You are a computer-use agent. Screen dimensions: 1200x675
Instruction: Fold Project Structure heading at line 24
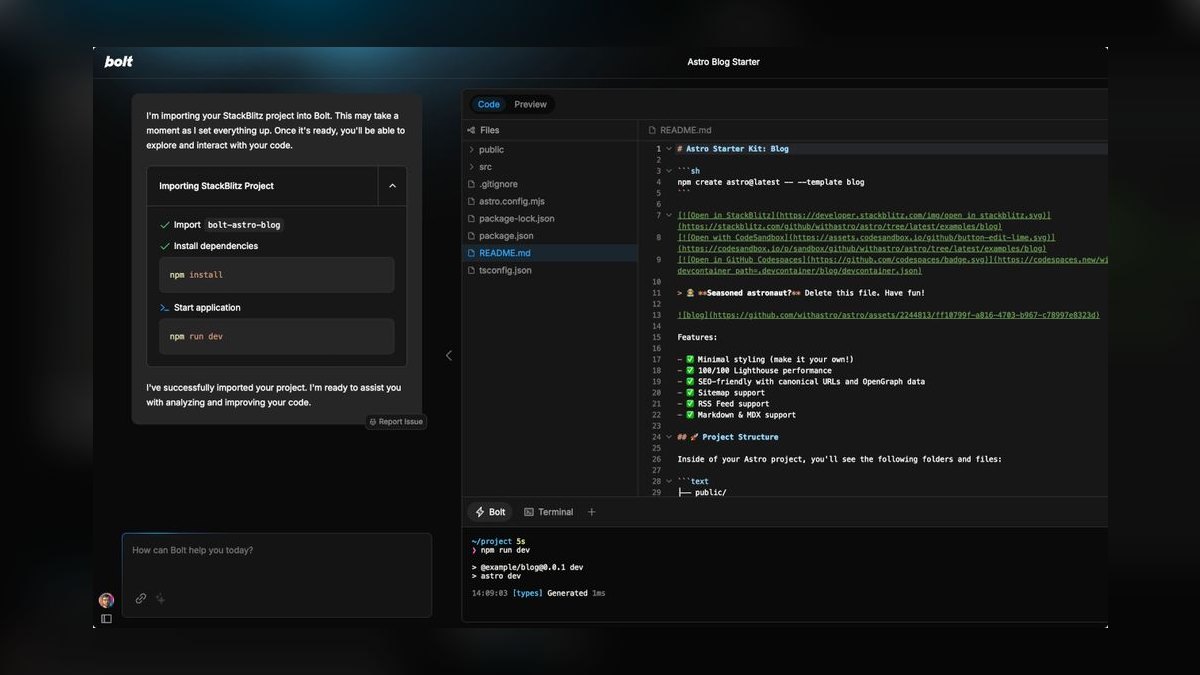(x=669, y=437)
